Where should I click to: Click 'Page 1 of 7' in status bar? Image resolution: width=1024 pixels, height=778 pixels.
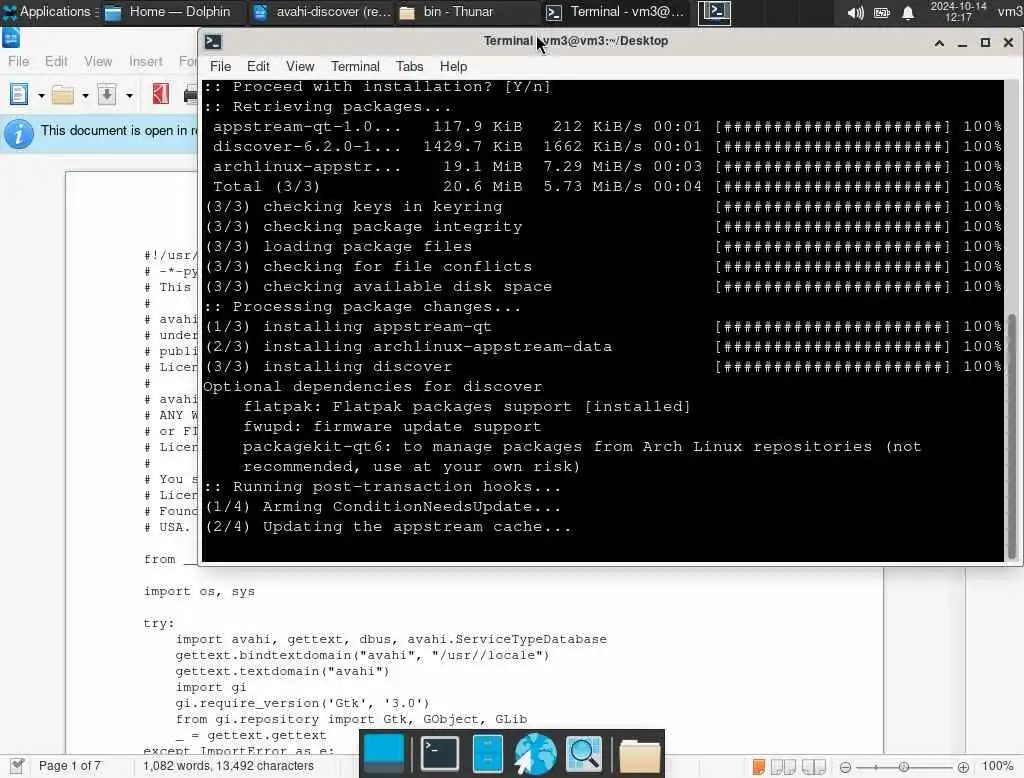coord(70,766)
